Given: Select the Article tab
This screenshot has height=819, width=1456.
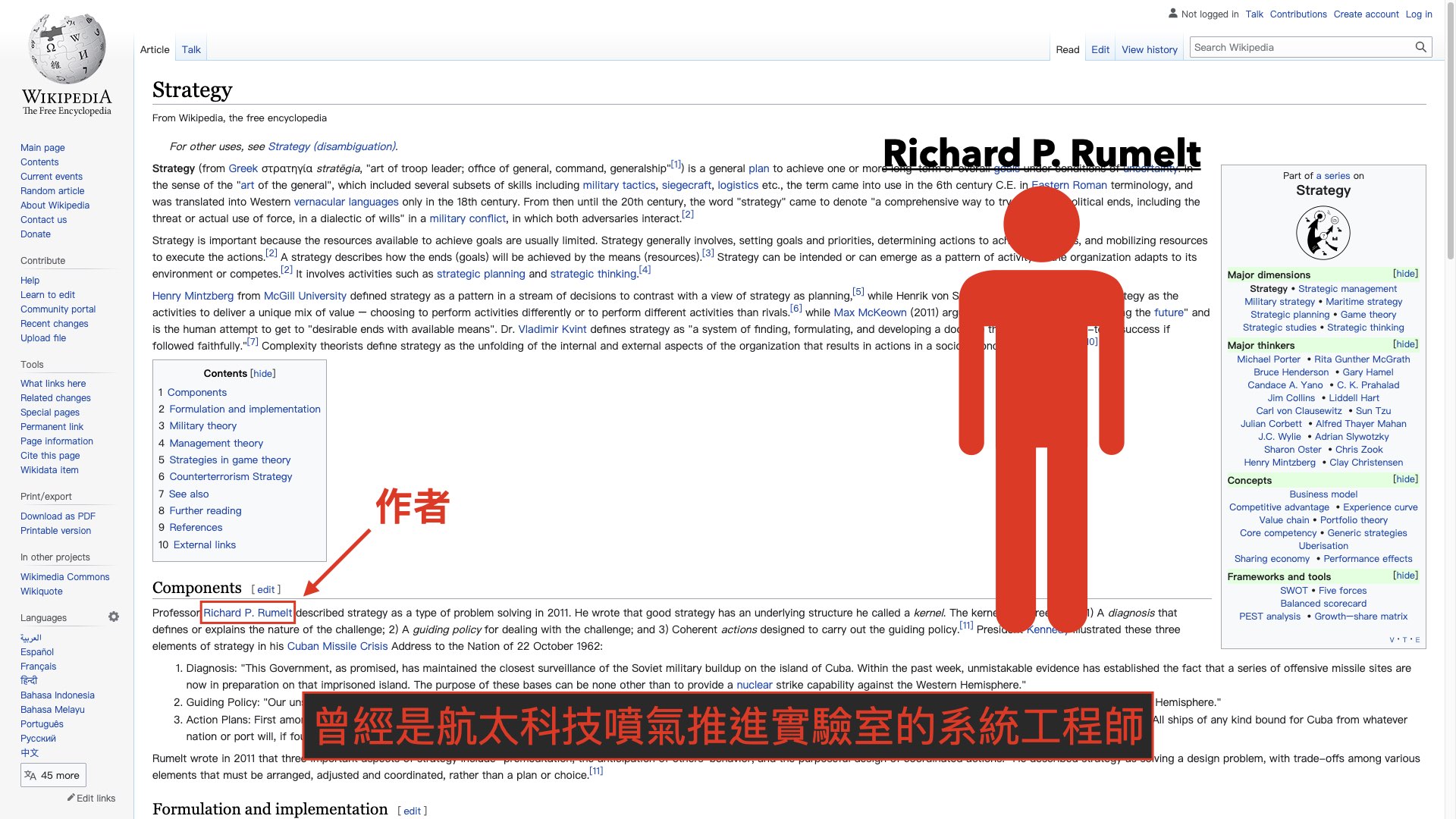Looking at the screenshot, I should [155, 49].
